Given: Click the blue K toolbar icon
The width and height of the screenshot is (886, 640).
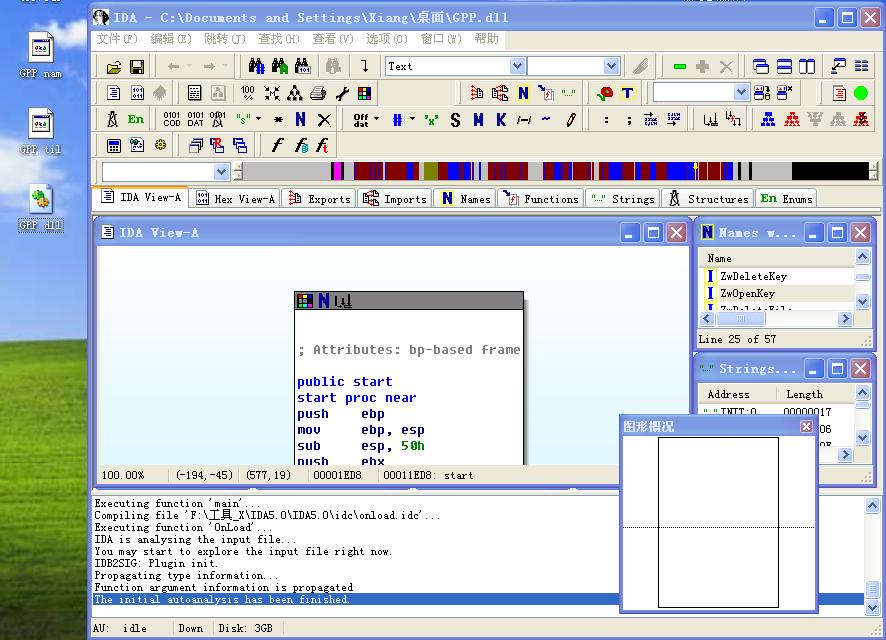Looking at the screenshot, I should pyautogui.click(x=501, y=120).
